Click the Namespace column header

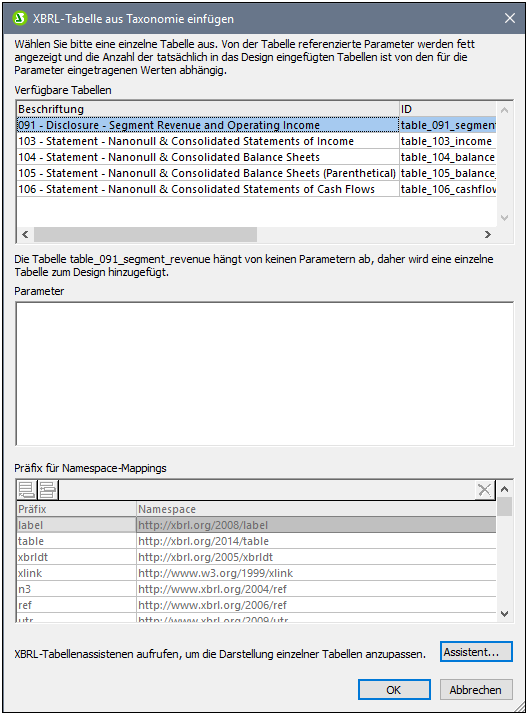click(316, 509)
